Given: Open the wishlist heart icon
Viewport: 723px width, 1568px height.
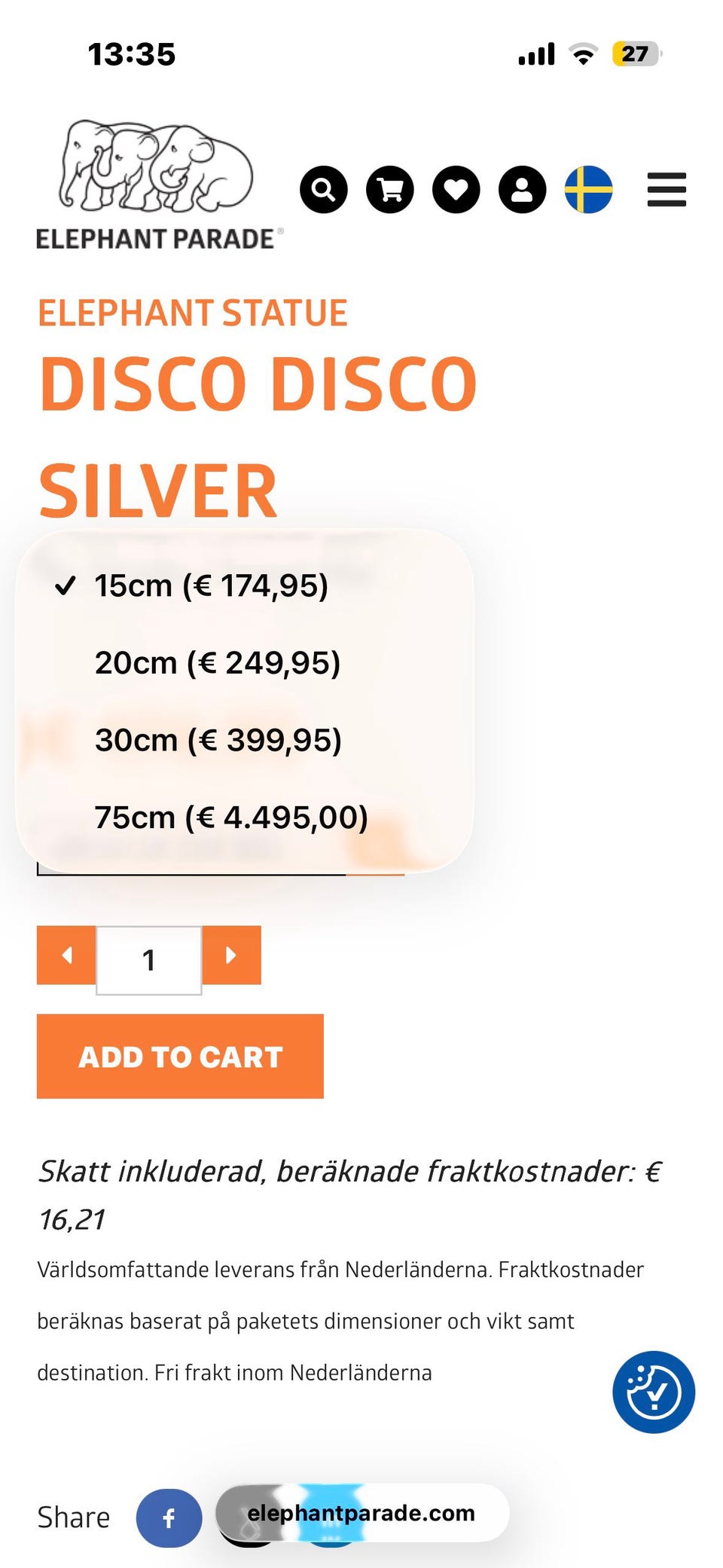Looking at the screenshot, I should (x=456, y=189).
